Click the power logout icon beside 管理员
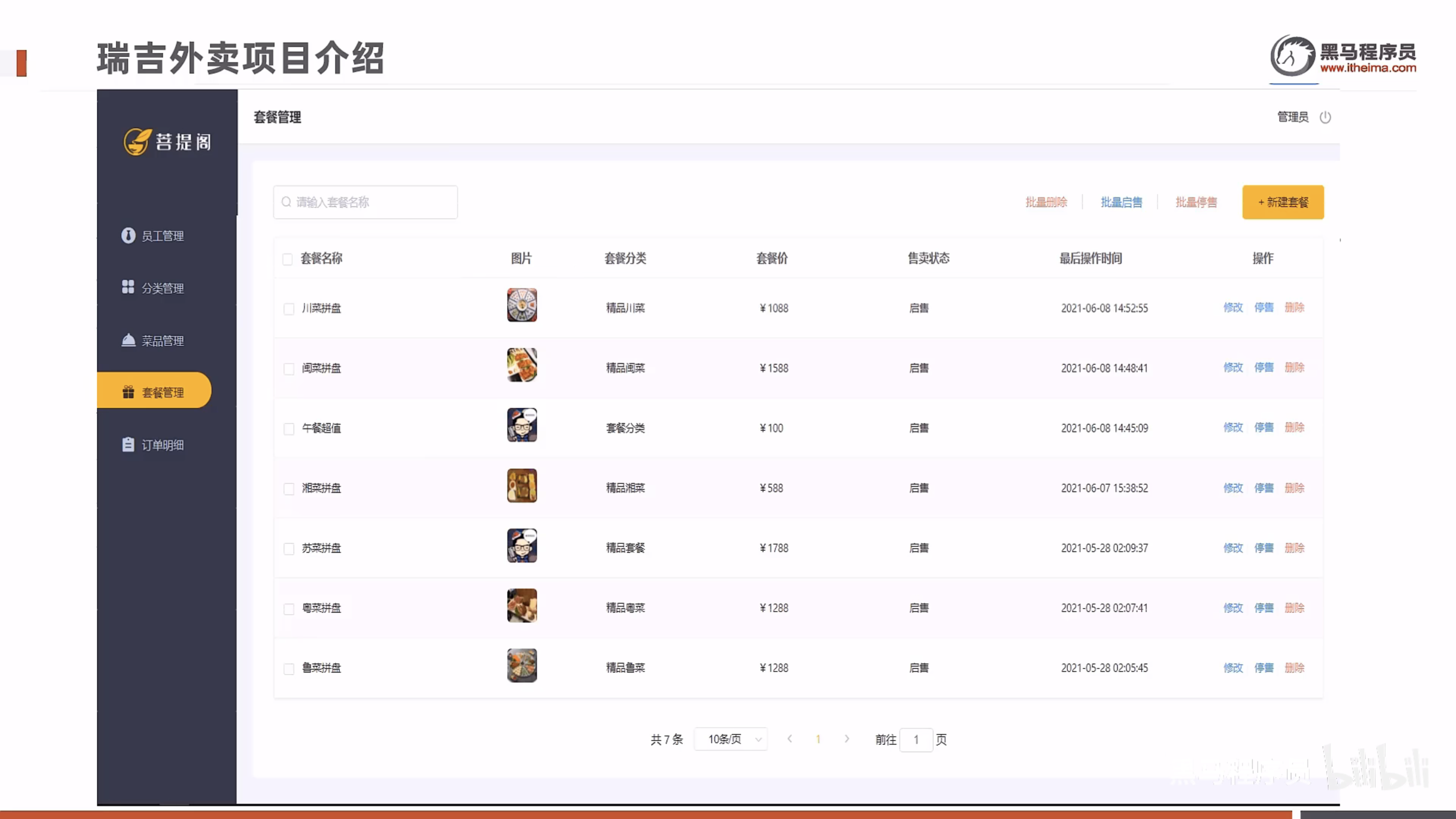Viewport: 1456px width, 819px height. click(1325, 117)
